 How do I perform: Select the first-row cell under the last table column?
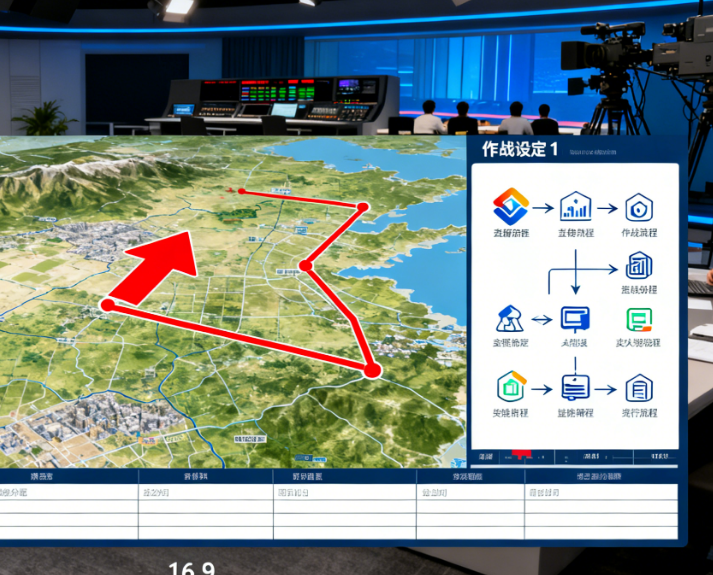pos(601,492)
